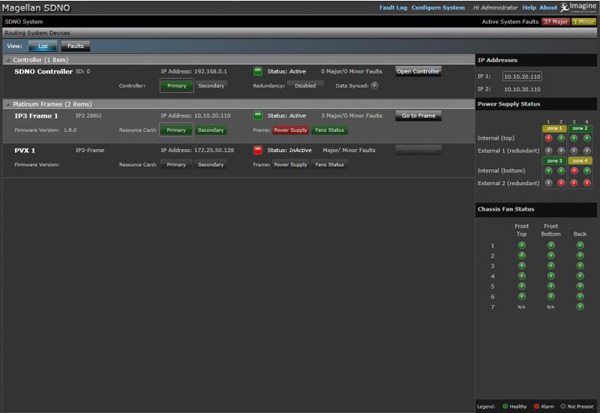Click the IP 2 address 10.10.30.110
This screenshot has width=600, height=413.
(x=522, y=89)
